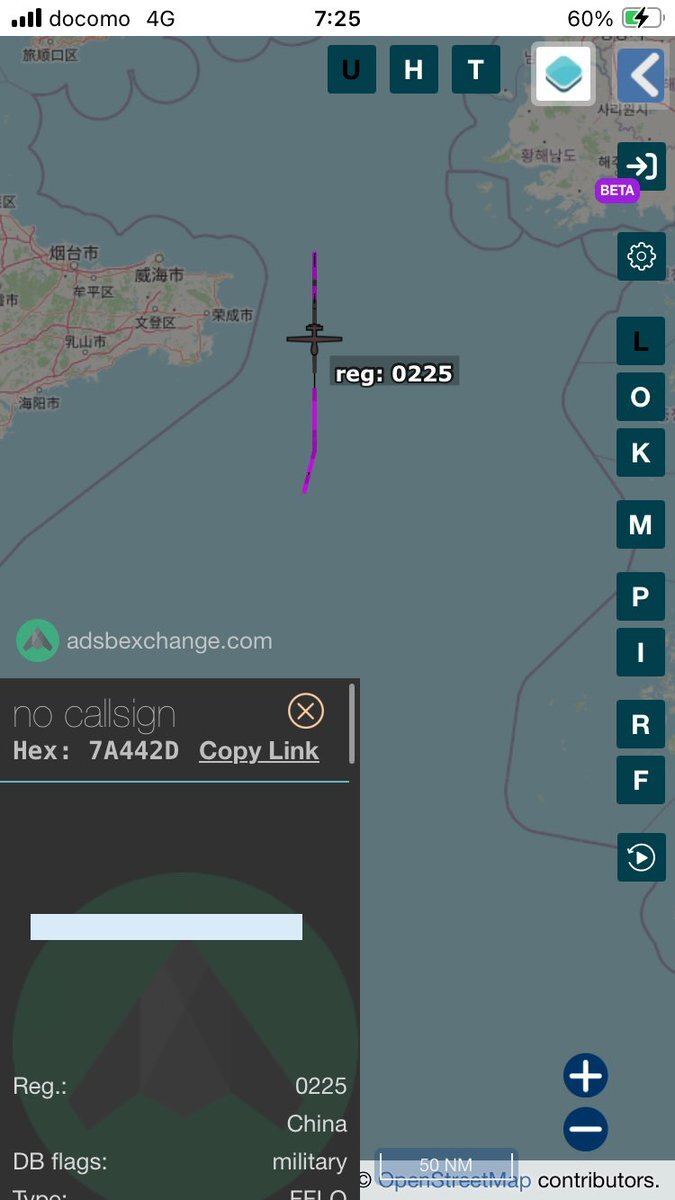Click the M map option button

click(x=641, y=525)
